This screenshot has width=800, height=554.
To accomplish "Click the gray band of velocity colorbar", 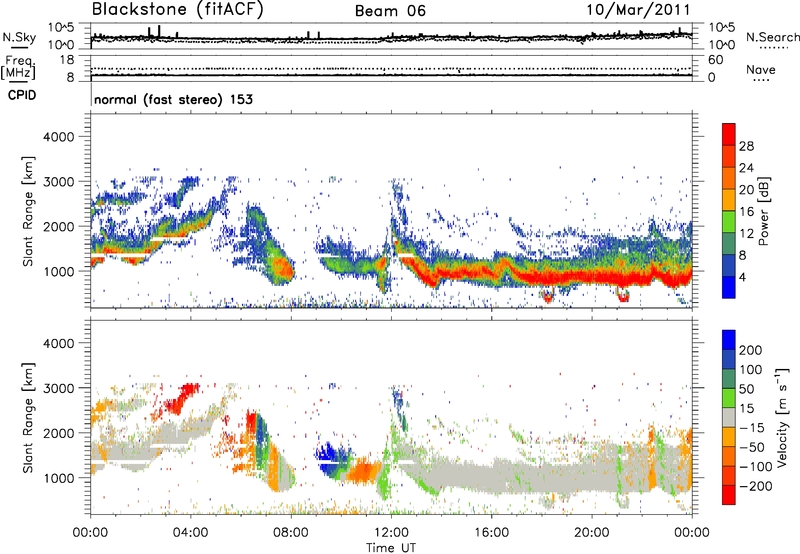I will pos(729,418).
